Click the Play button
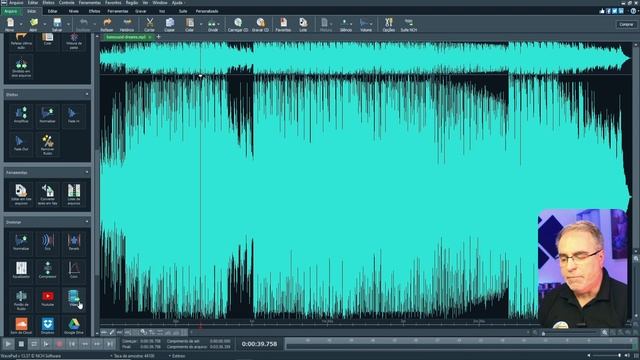The height and width of the screenshot is (360, 640). click(8, 344)
